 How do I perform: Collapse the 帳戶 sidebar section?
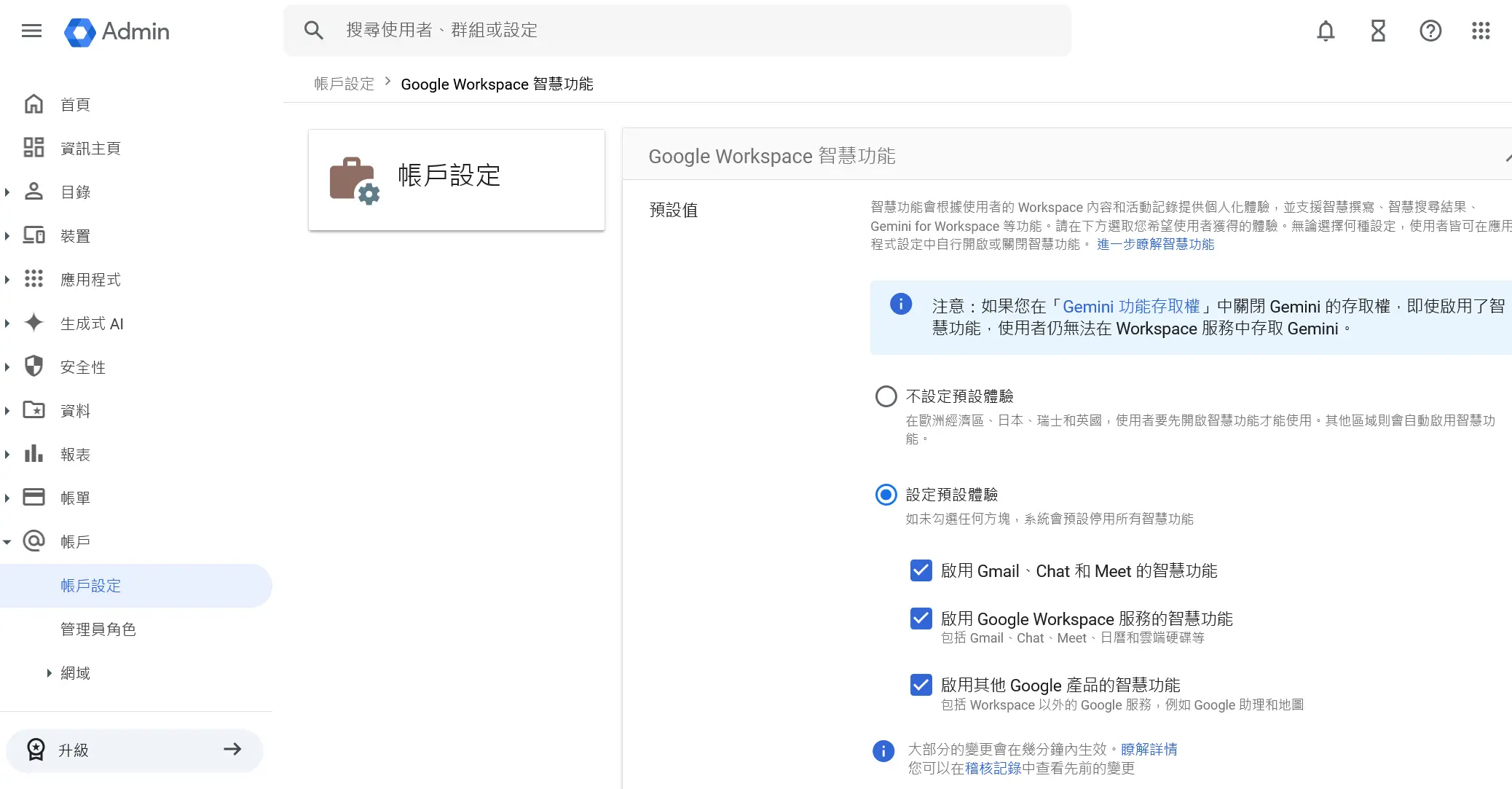pyautogui.click(x=7, y=542)
